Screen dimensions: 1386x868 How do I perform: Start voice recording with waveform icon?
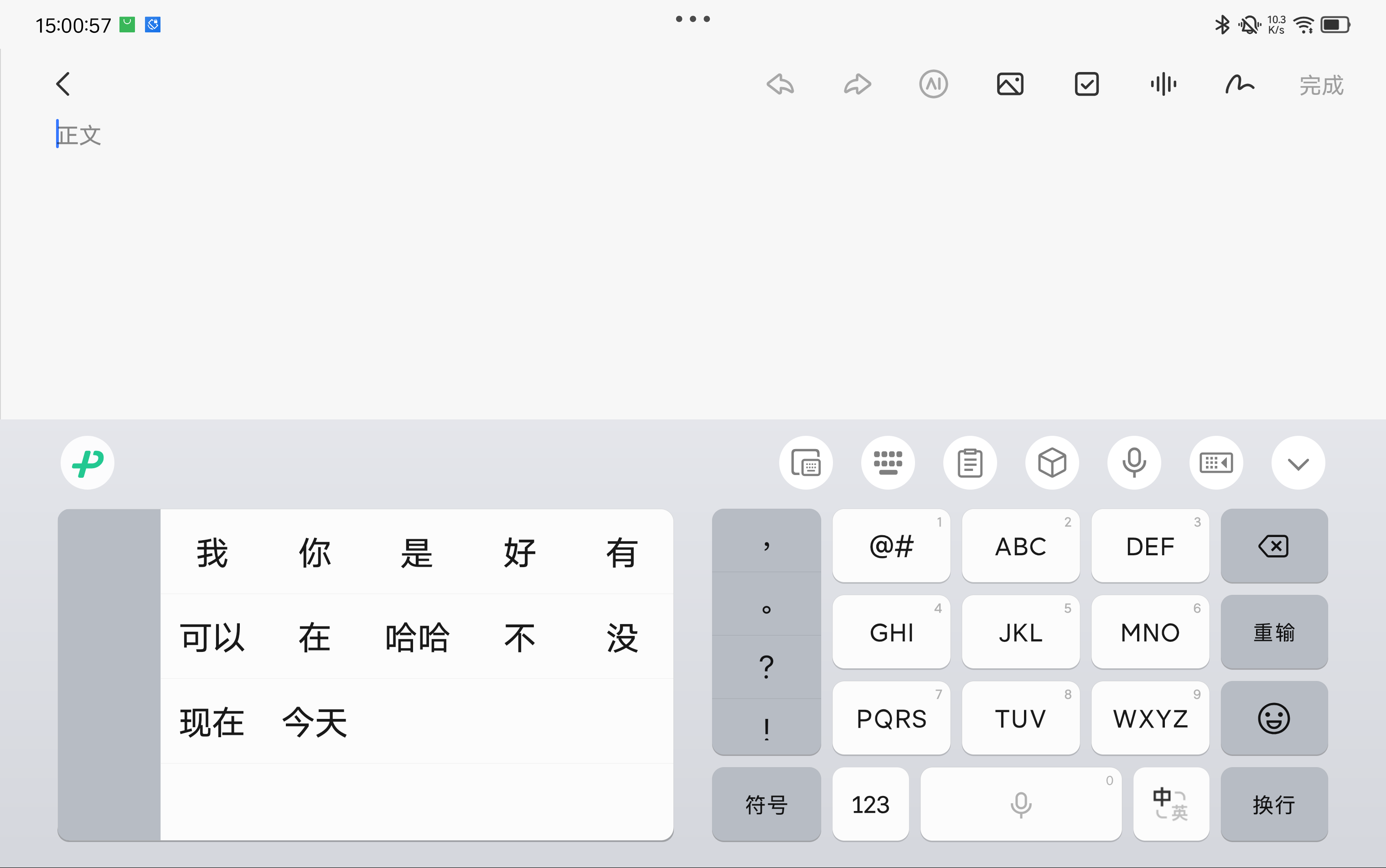click(x=1163, y=84)
